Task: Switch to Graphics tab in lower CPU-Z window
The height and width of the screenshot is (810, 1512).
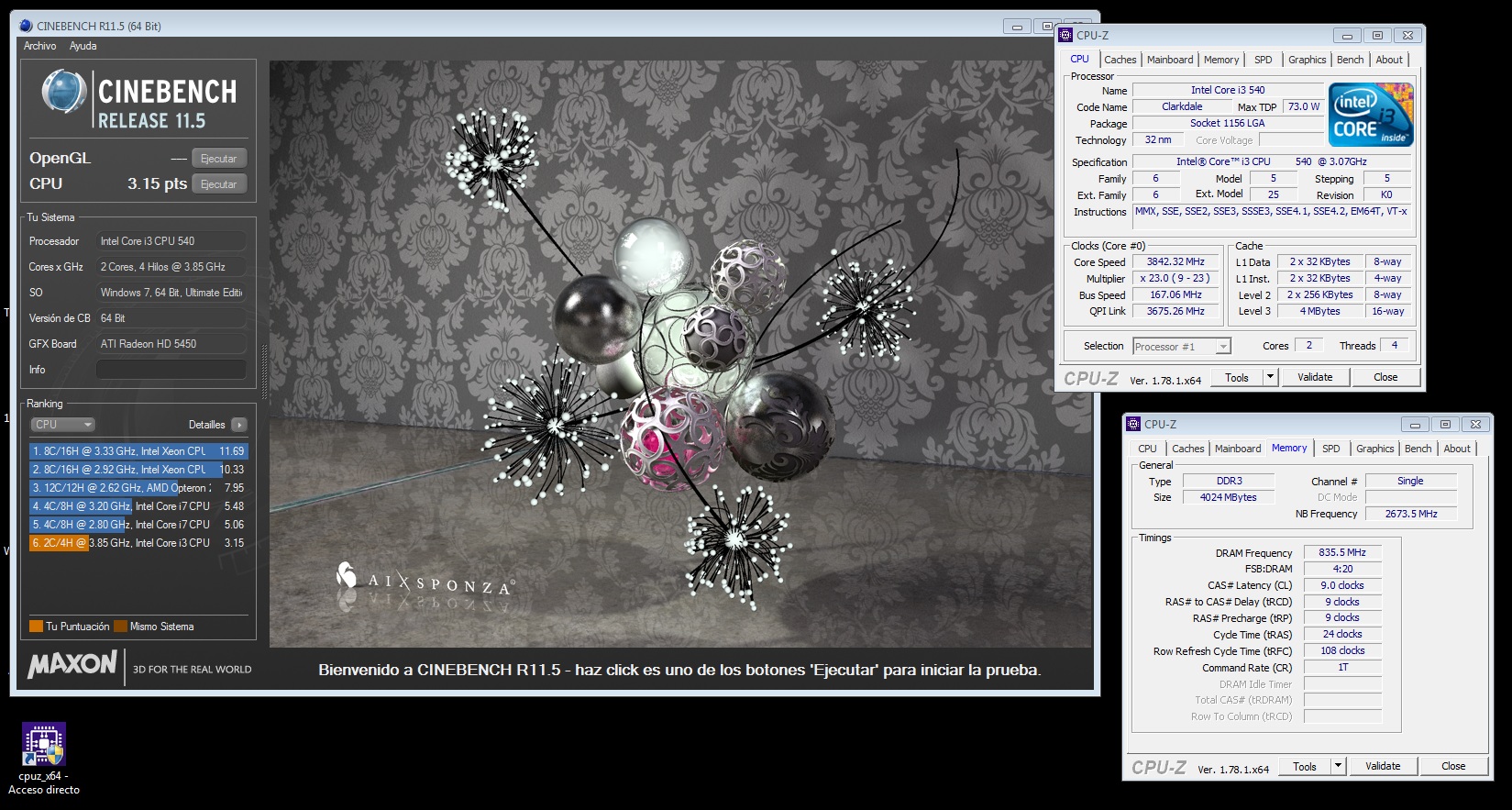Action: click(x=1374, y=449)
